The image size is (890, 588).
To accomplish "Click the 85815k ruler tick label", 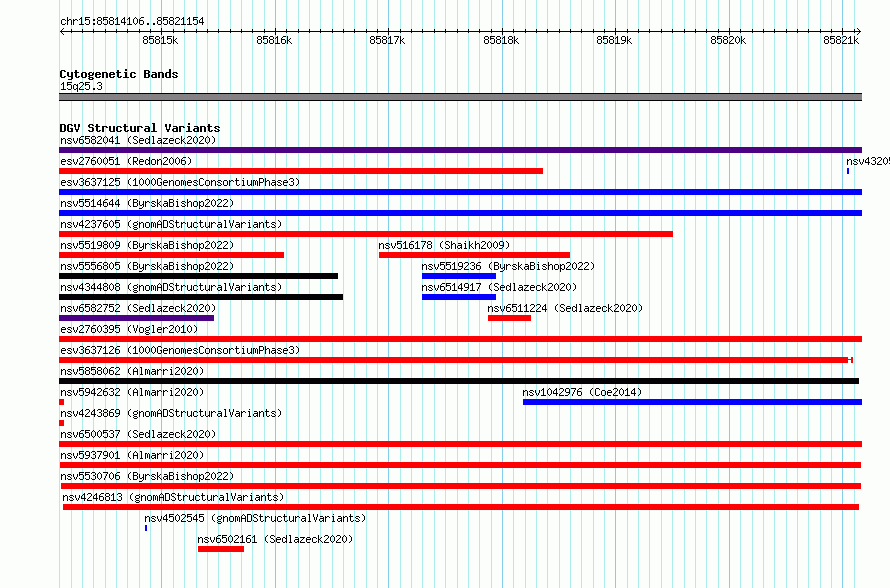I will coord(160,40).
